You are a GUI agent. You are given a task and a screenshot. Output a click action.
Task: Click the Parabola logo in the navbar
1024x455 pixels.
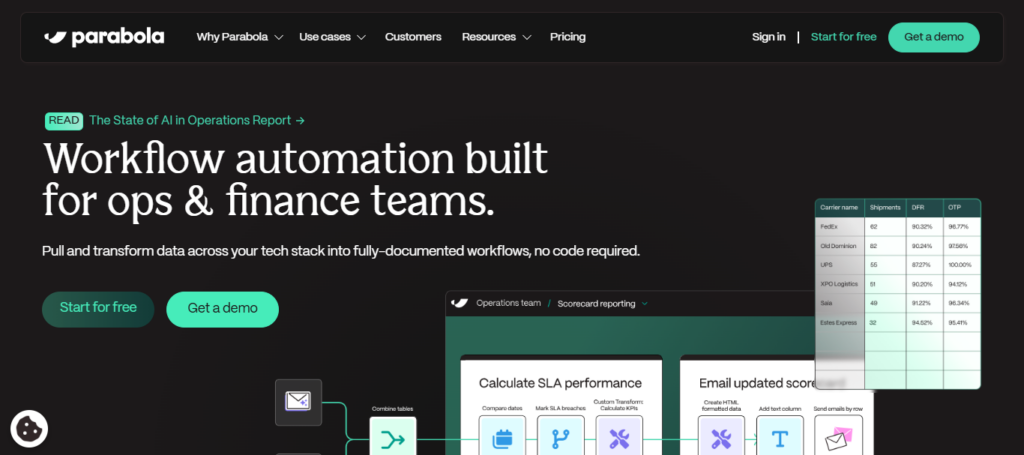(104, 37)
